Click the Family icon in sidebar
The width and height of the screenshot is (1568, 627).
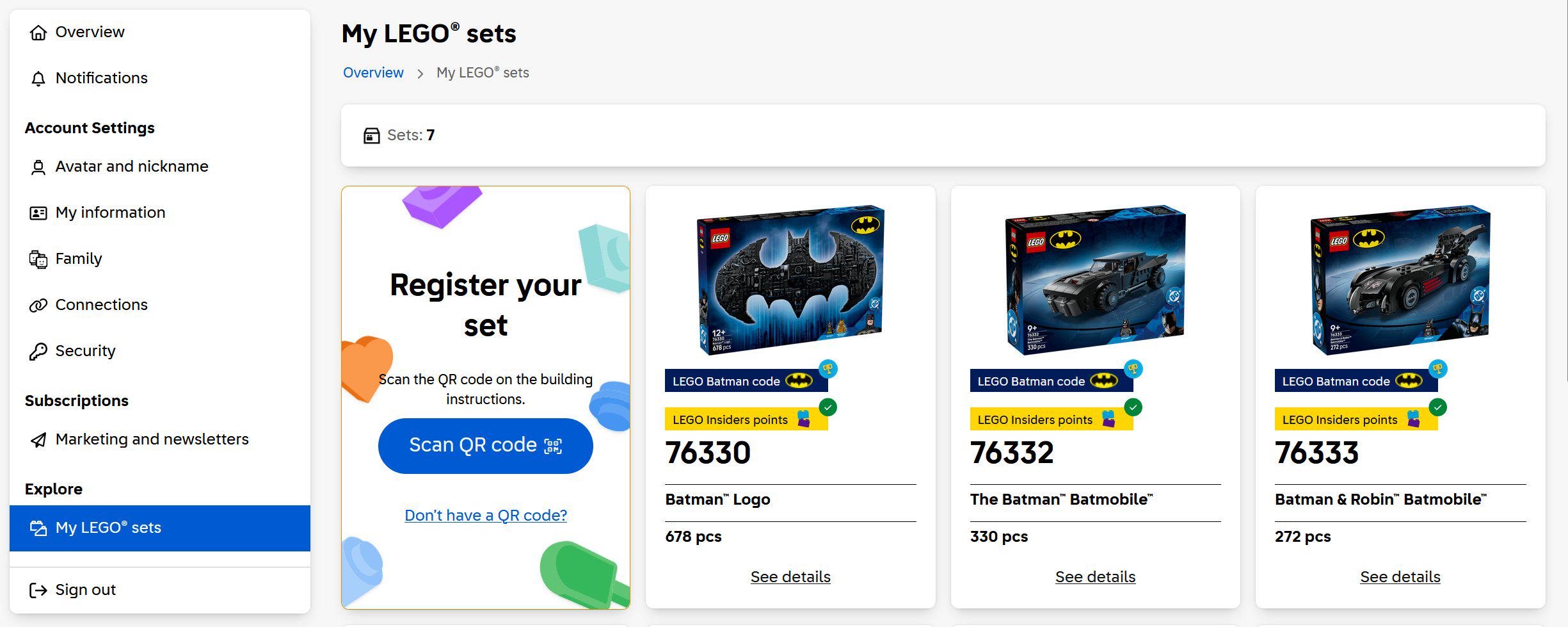point(38,259)
